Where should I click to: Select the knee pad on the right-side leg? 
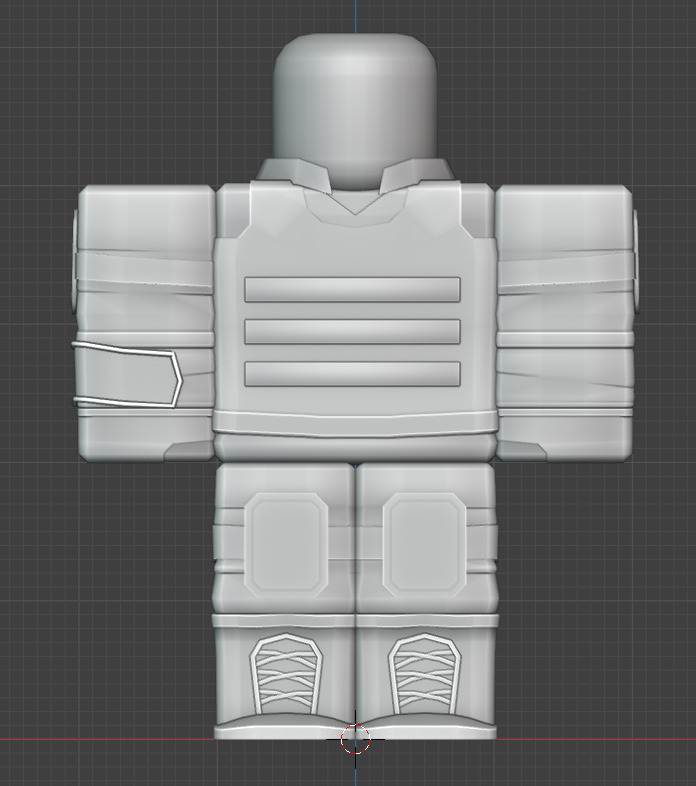pyautogui.click(x=424, y=545)
